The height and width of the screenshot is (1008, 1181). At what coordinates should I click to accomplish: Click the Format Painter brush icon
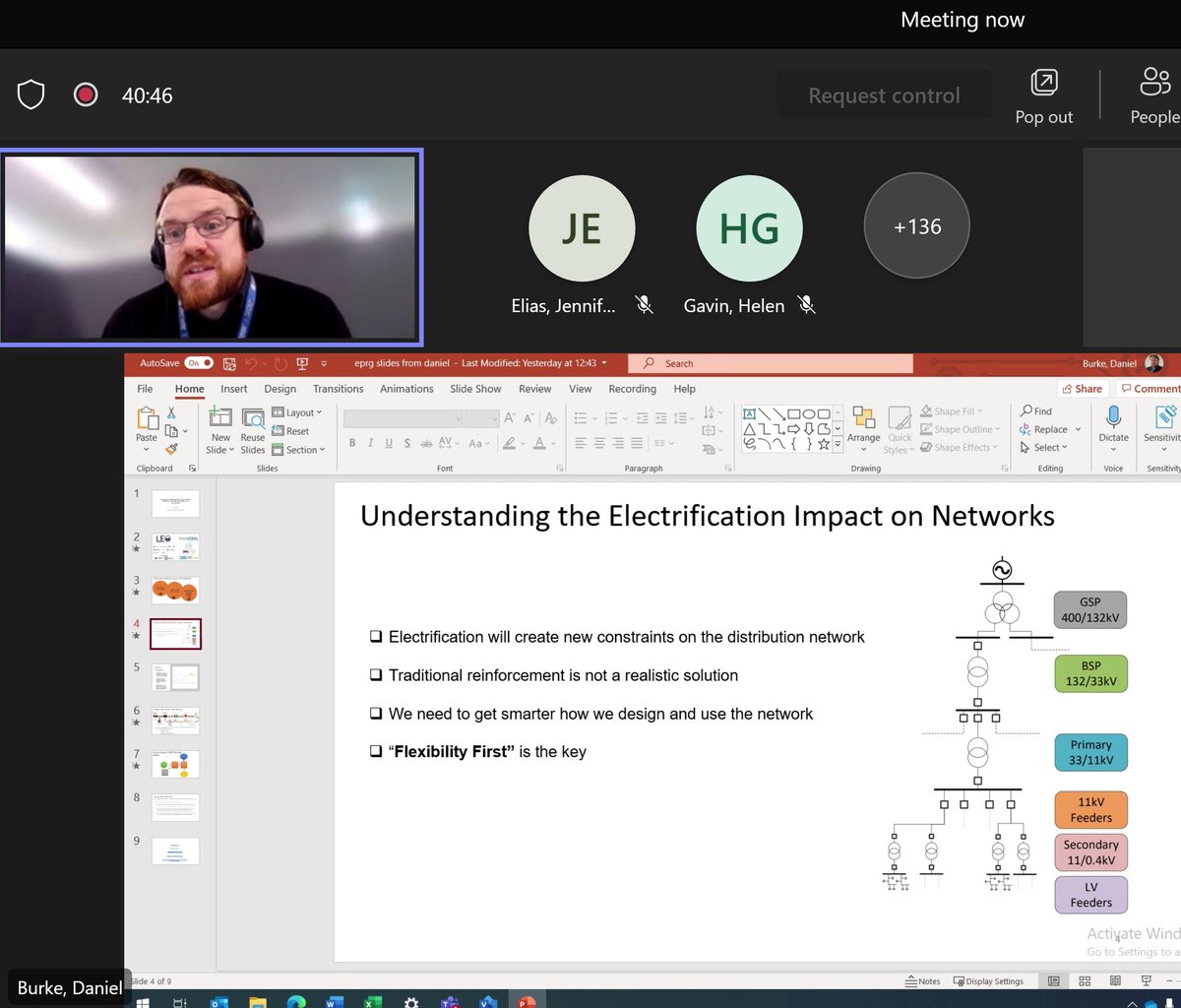pos(171,449)
